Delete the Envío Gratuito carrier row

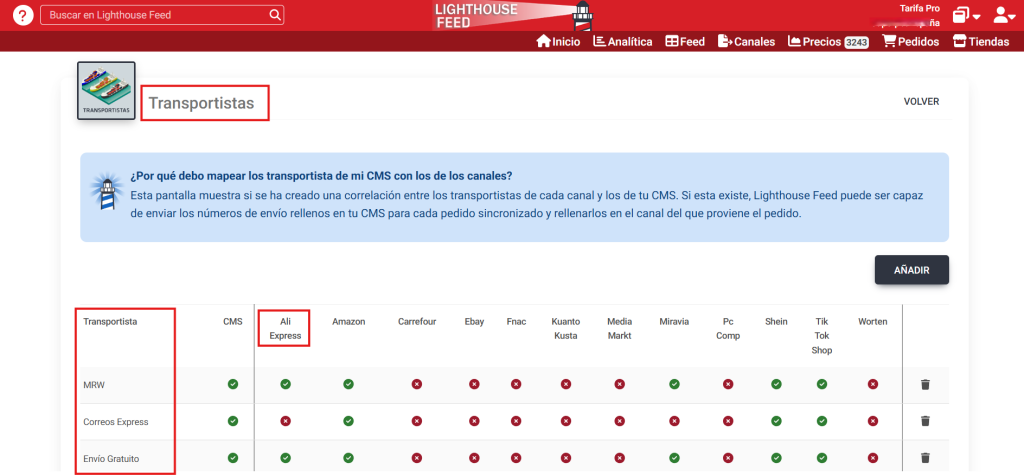(x=925, y=457)
